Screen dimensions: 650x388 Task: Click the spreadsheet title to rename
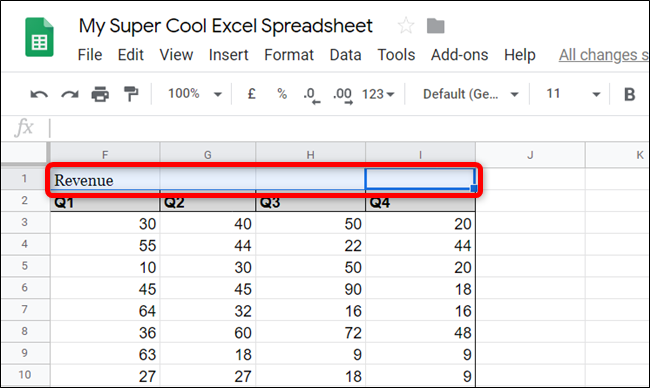point(226,26)
